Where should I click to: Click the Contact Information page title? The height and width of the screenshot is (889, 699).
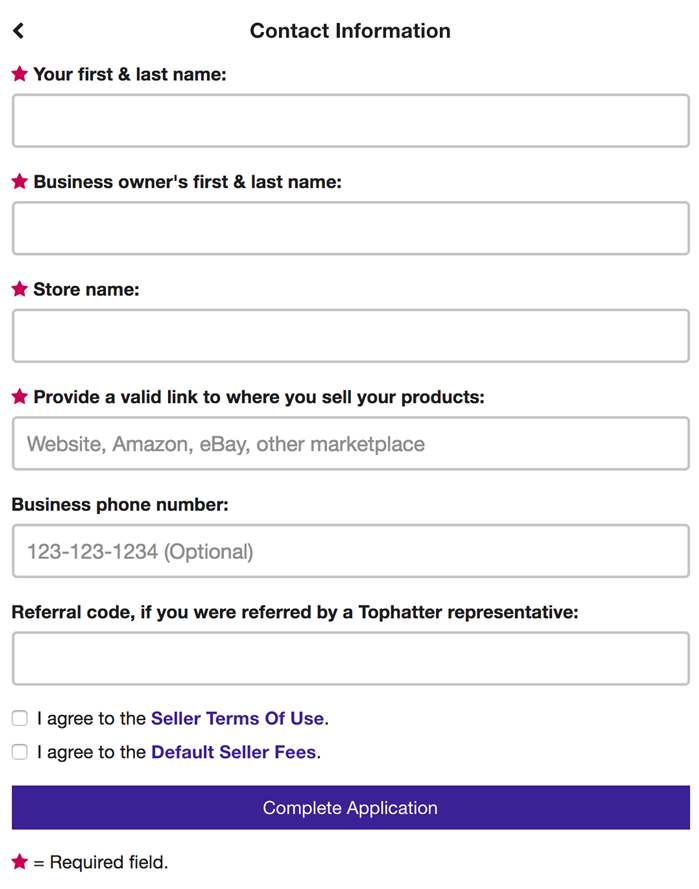click(350, 31)
